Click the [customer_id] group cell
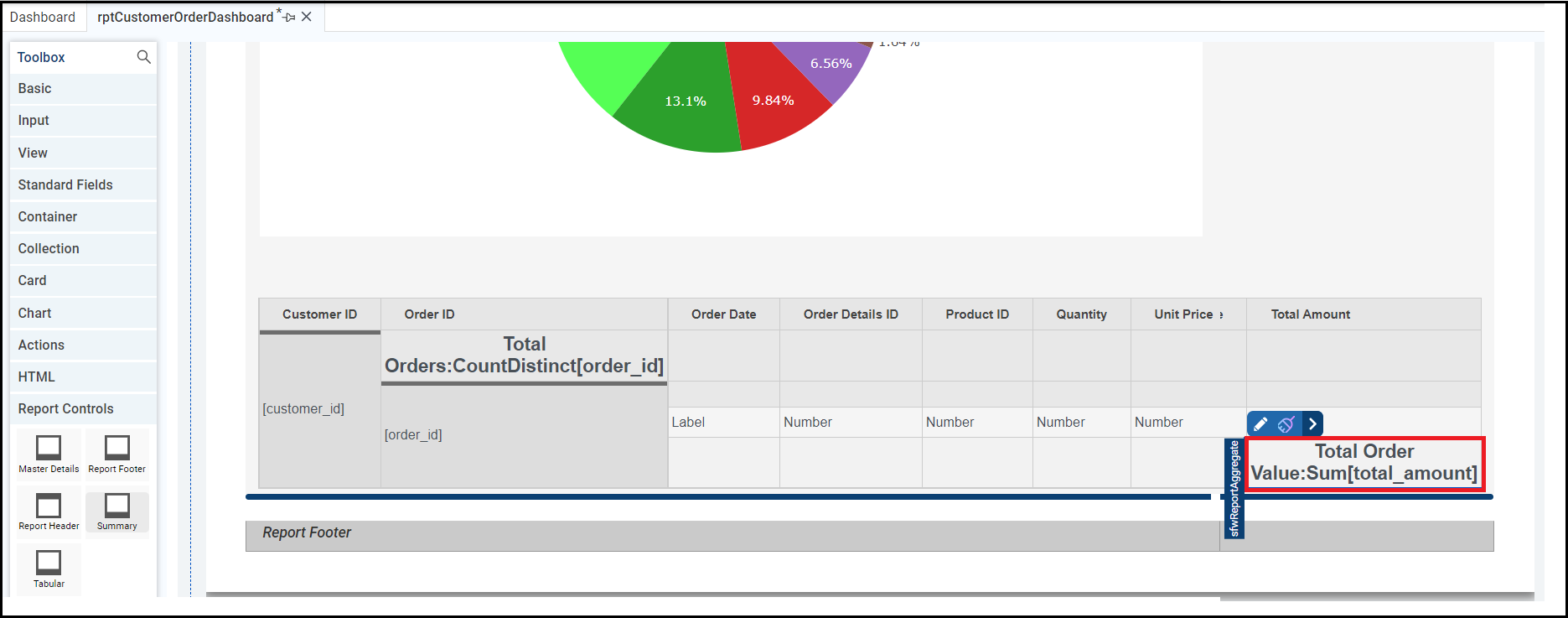 tap(319, 409)
